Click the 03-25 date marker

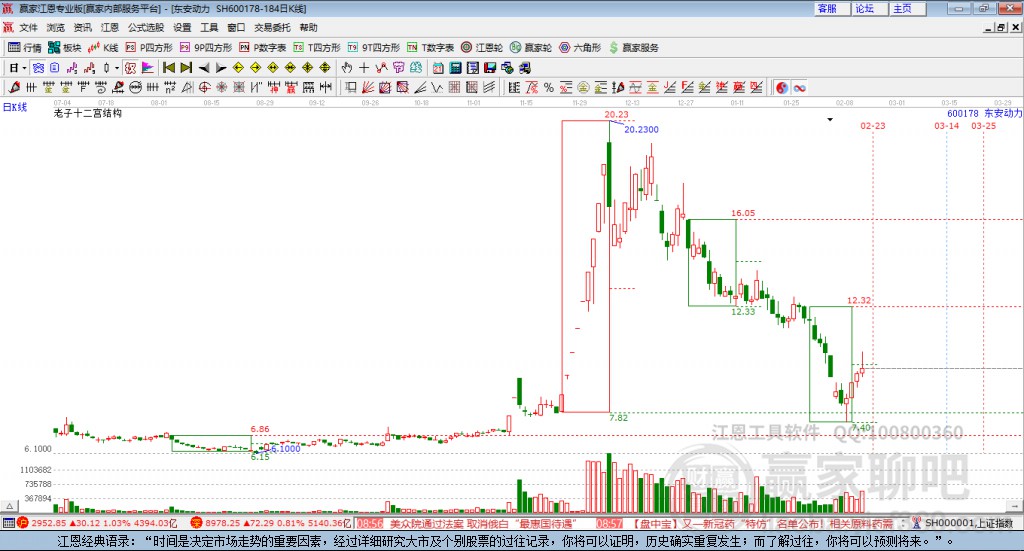[984, 126]
